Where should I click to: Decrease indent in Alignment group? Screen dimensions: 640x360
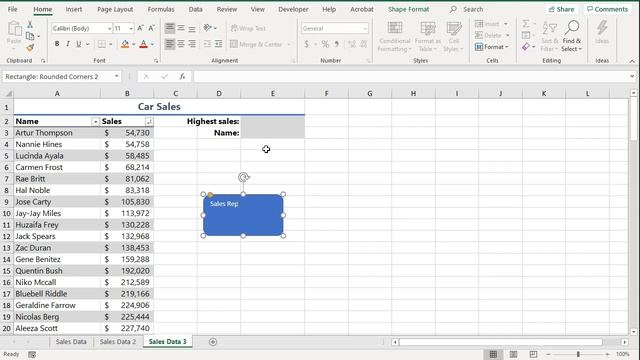pos(207,44)
